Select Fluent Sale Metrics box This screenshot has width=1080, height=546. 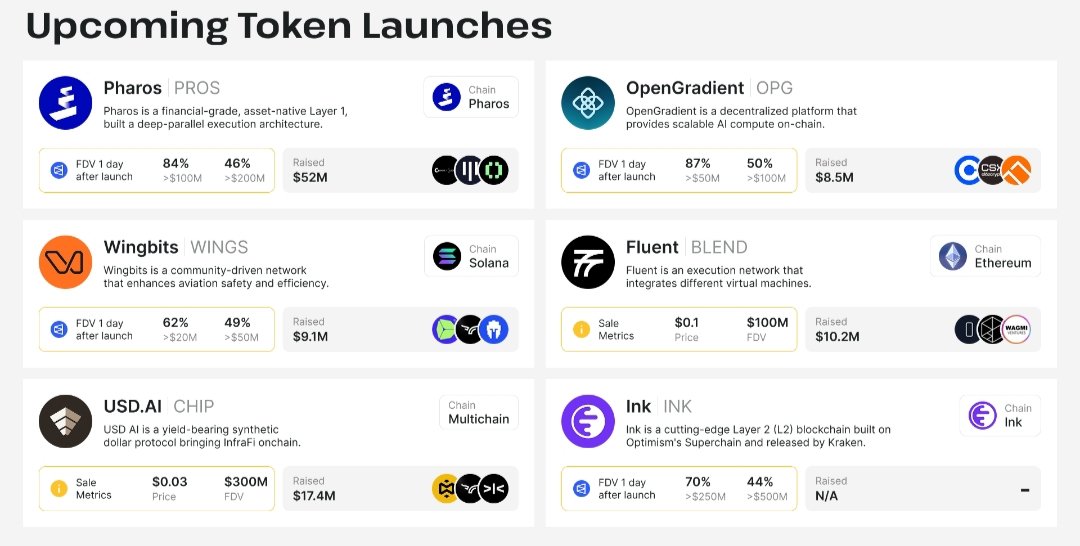coord(679,329)
